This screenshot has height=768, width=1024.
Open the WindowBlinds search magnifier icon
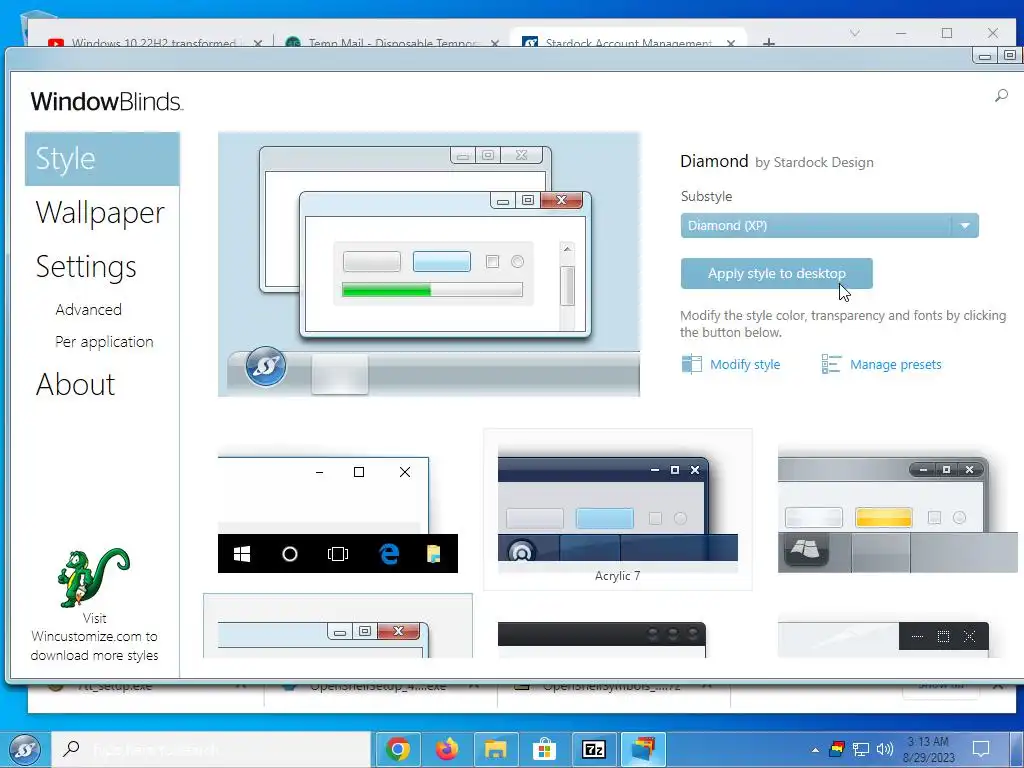[x=1001, y=96]
